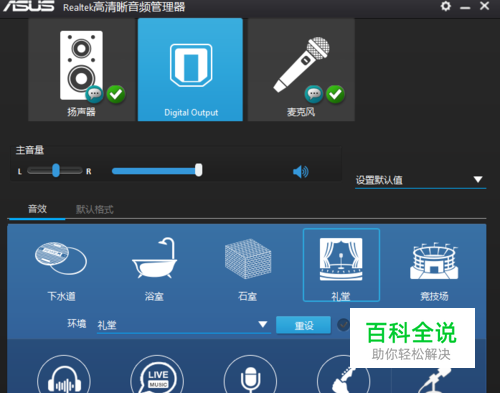The width and height of the screenshot is (500, 393).
Task: Close the Realtek audio manager window
Action: [x=484, y=6]
